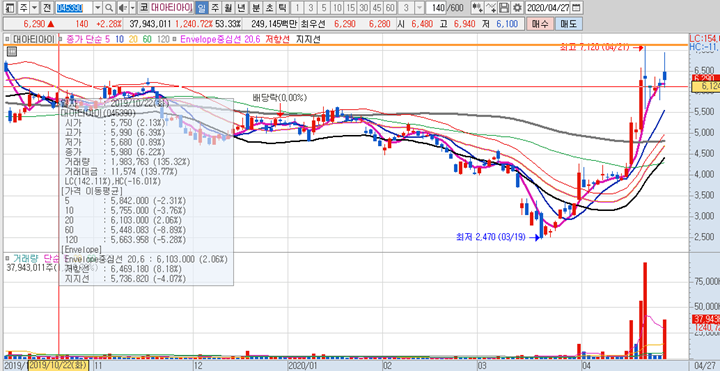Click the current price 6,290 in quote bar
720x371 pixels.
[34, 24]
